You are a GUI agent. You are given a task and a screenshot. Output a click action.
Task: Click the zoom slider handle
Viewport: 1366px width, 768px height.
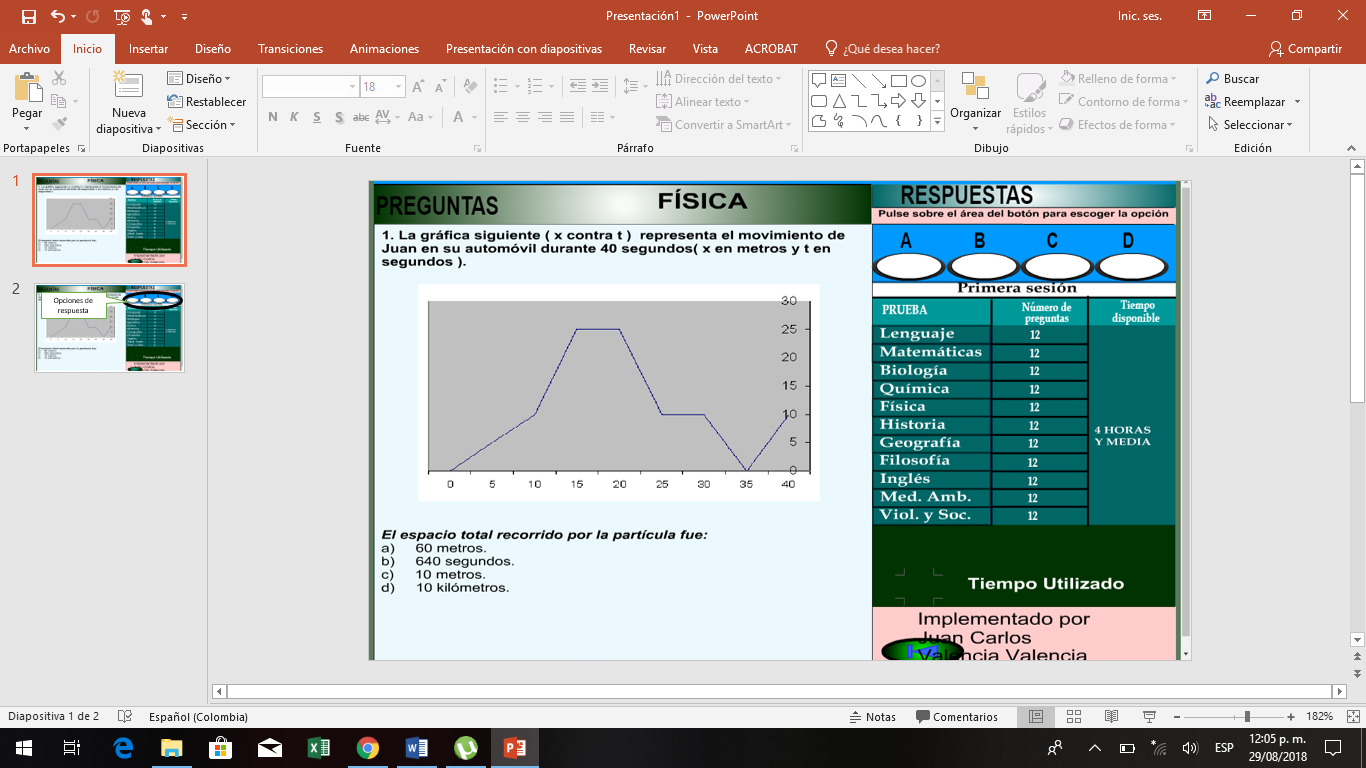click(x=1247, y=717)
